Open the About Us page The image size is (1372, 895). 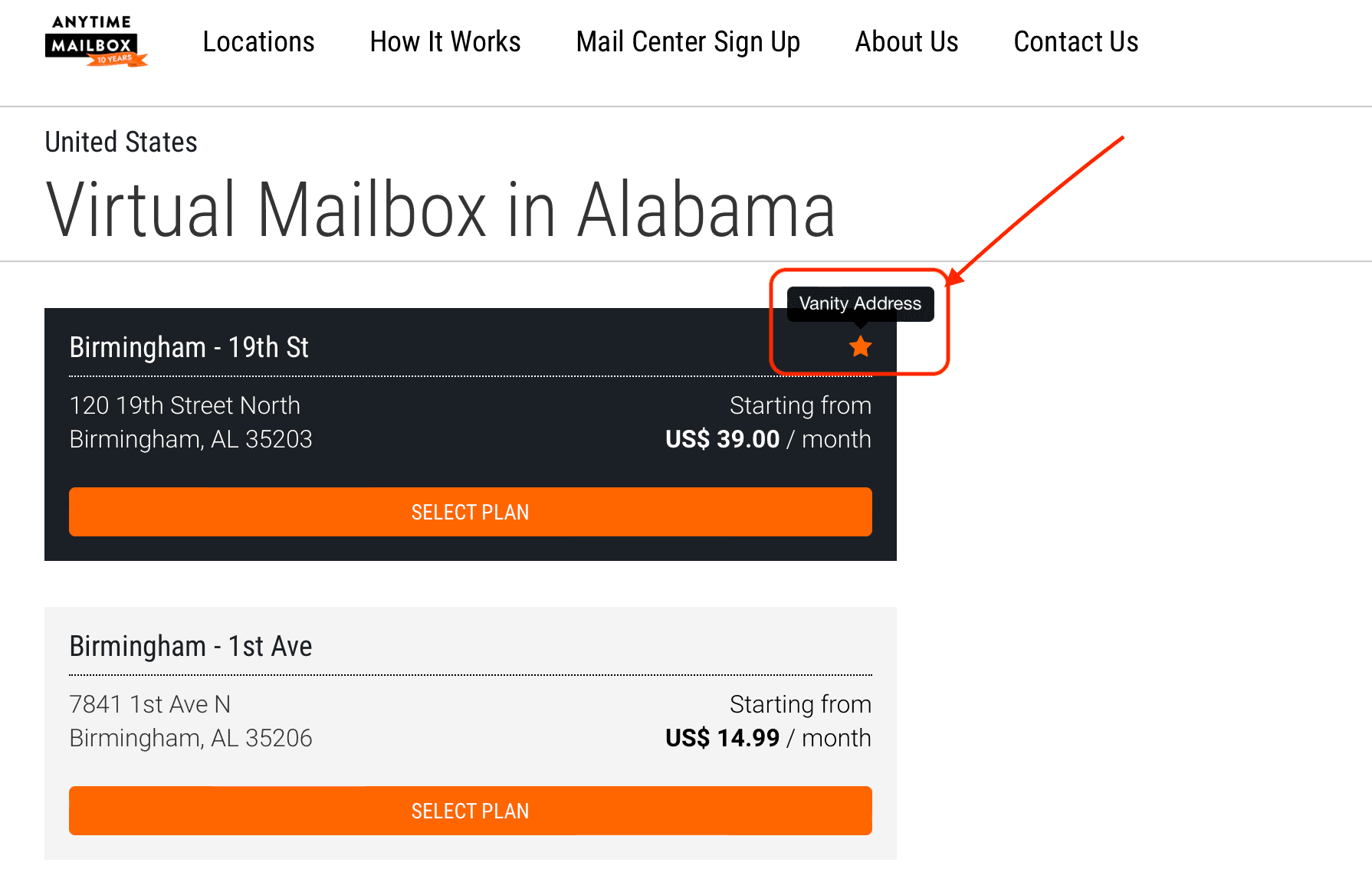click(x=907, y=41)
